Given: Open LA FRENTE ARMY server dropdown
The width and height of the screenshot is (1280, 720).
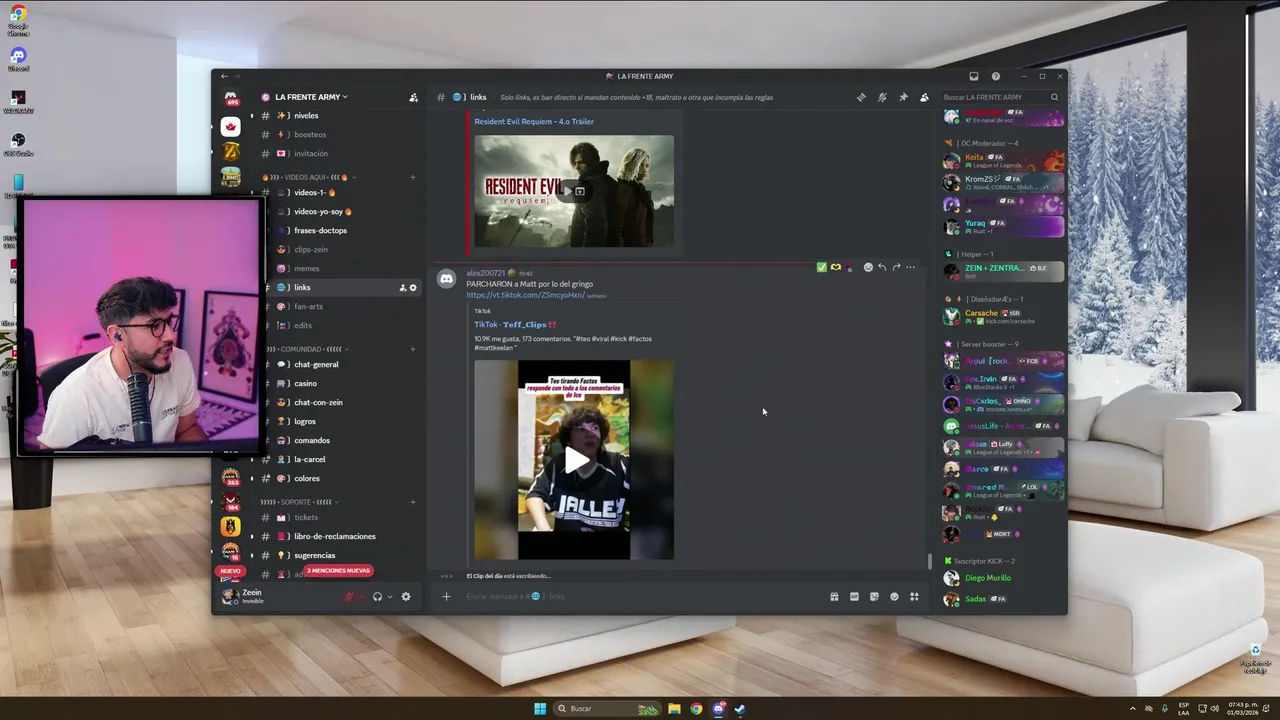Looking at the screenshot, I should tap(310, 97).
